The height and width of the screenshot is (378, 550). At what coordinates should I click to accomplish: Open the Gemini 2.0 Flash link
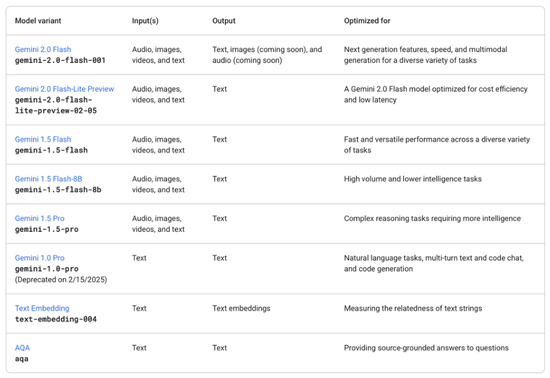pyautogui.click(x=43, y=49)
